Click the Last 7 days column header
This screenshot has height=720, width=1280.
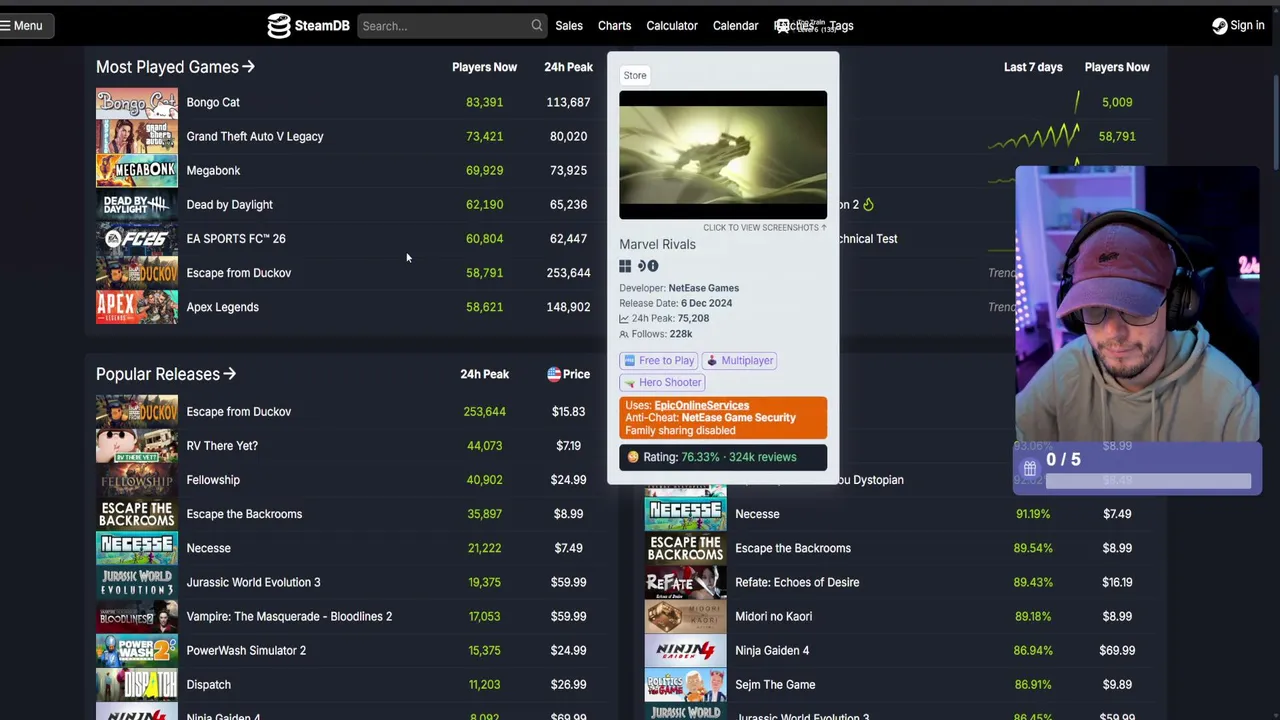(x=1033, y=67)
